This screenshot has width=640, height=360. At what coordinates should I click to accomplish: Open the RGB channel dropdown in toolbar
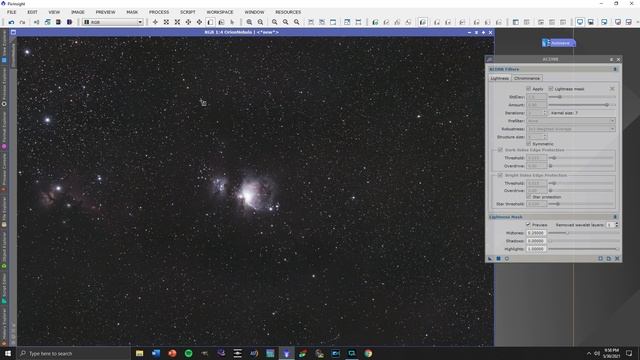113,22
